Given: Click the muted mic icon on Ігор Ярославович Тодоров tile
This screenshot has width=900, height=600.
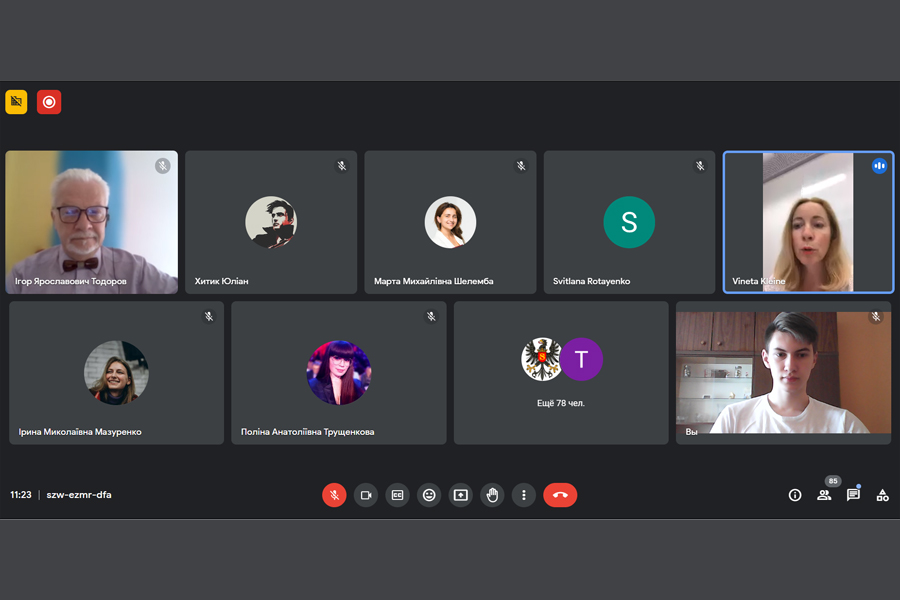Looking at the screenshot, I should tap(162, 166).
